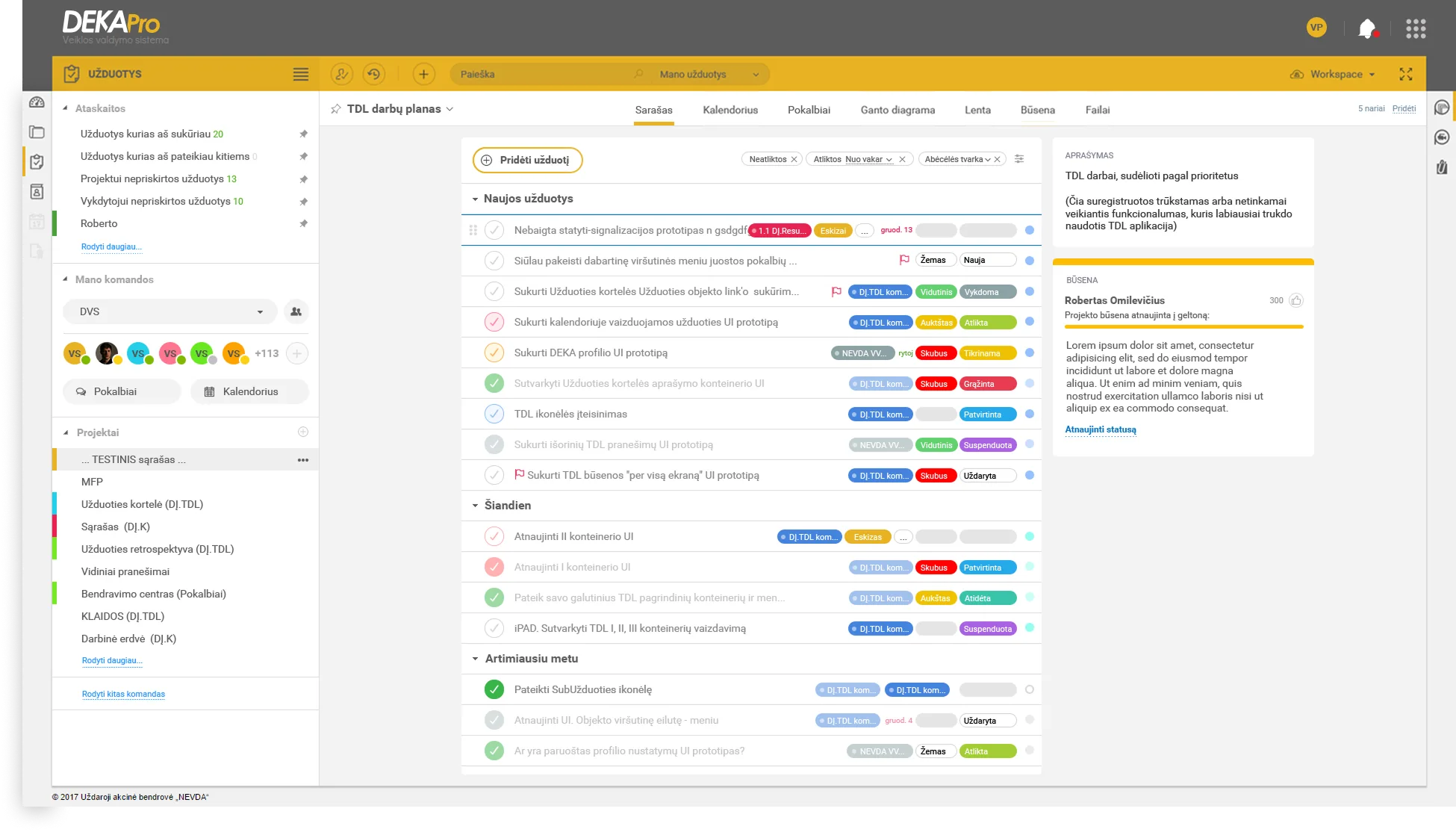
Task: Uncheck Sutvarkyti Užduoties kortelės aprašymo task
Action: [x=494, y=383]
